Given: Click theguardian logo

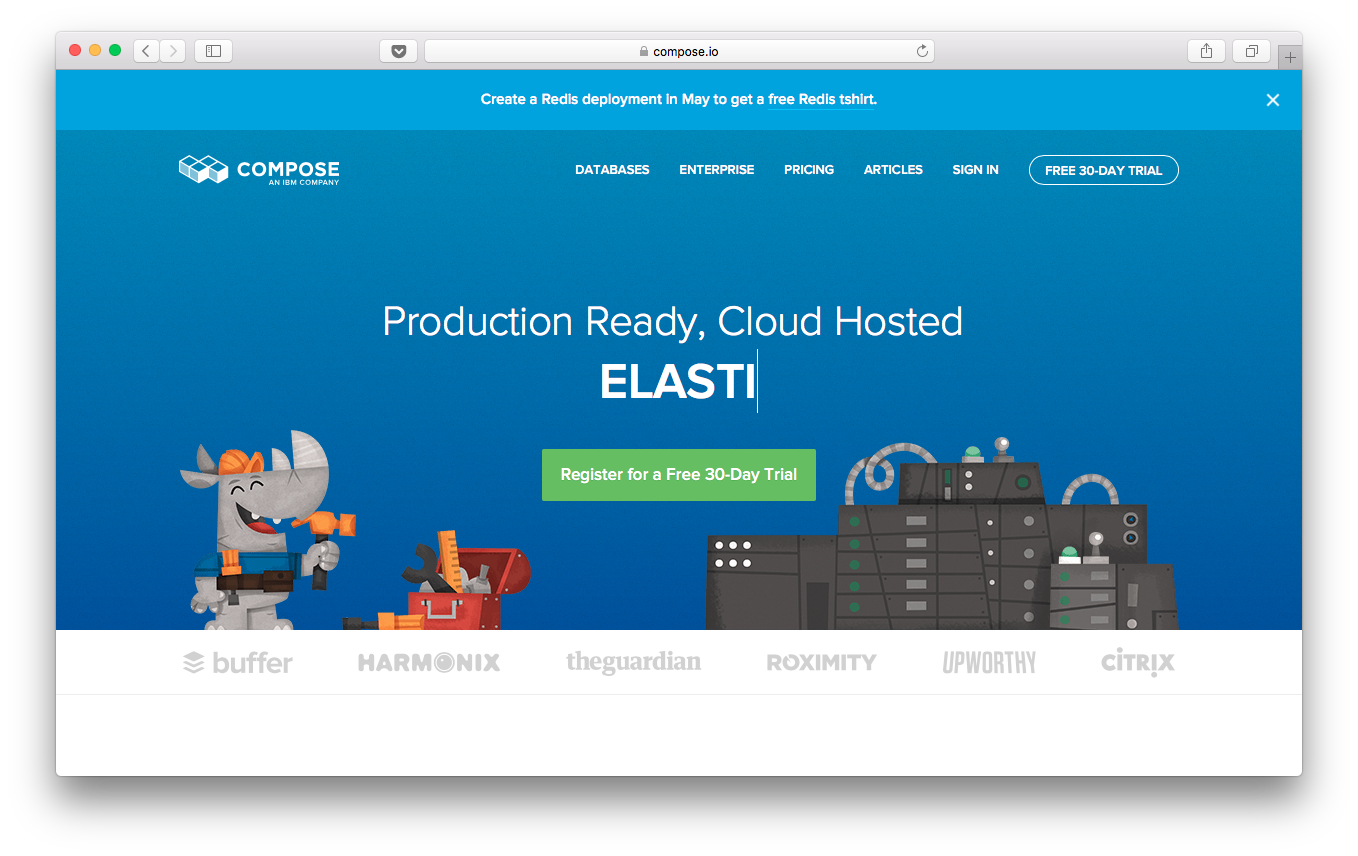Looking at the screenshot, I should 633,662.
